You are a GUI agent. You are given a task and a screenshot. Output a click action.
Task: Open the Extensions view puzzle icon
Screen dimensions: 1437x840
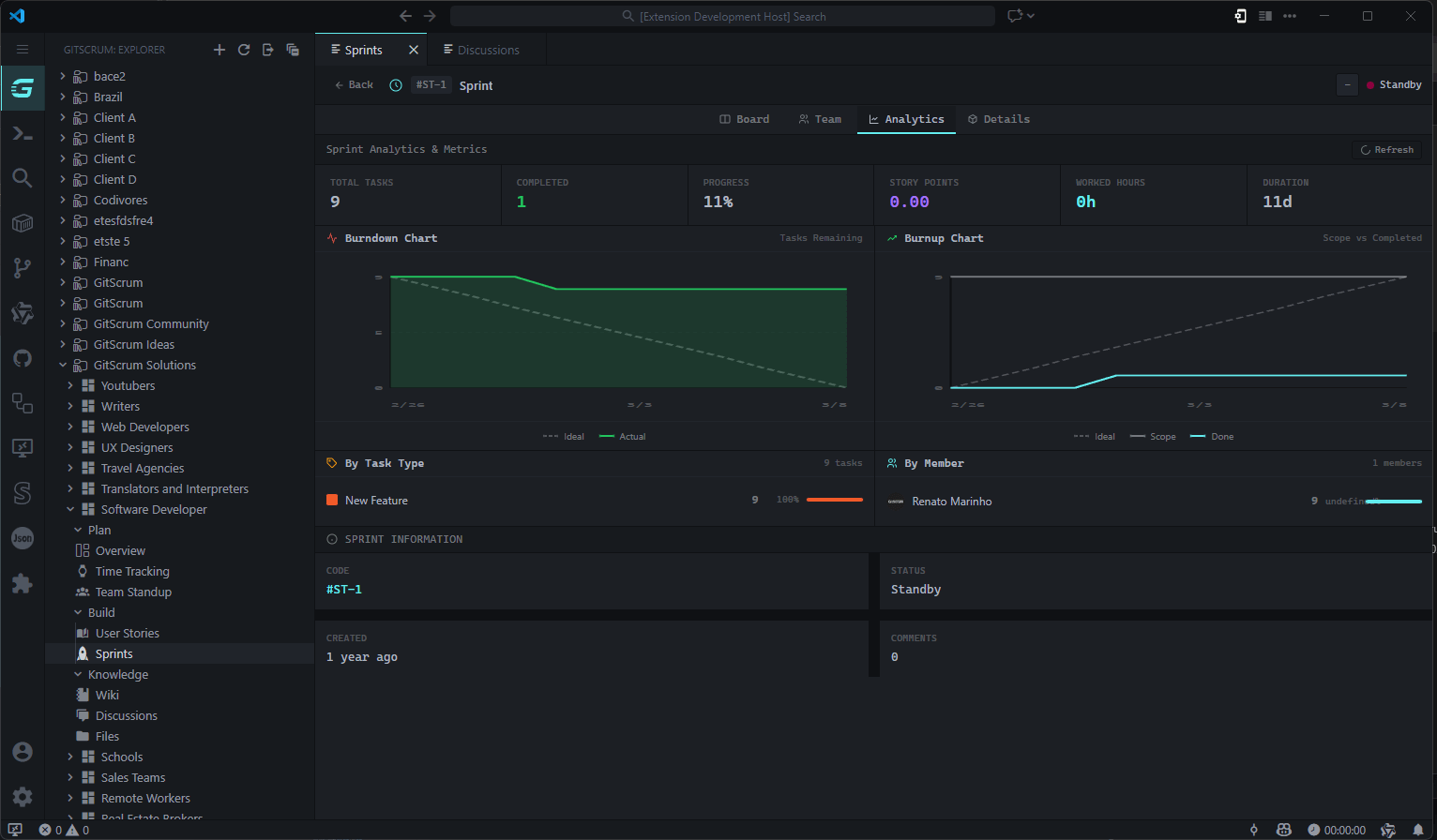23,583
